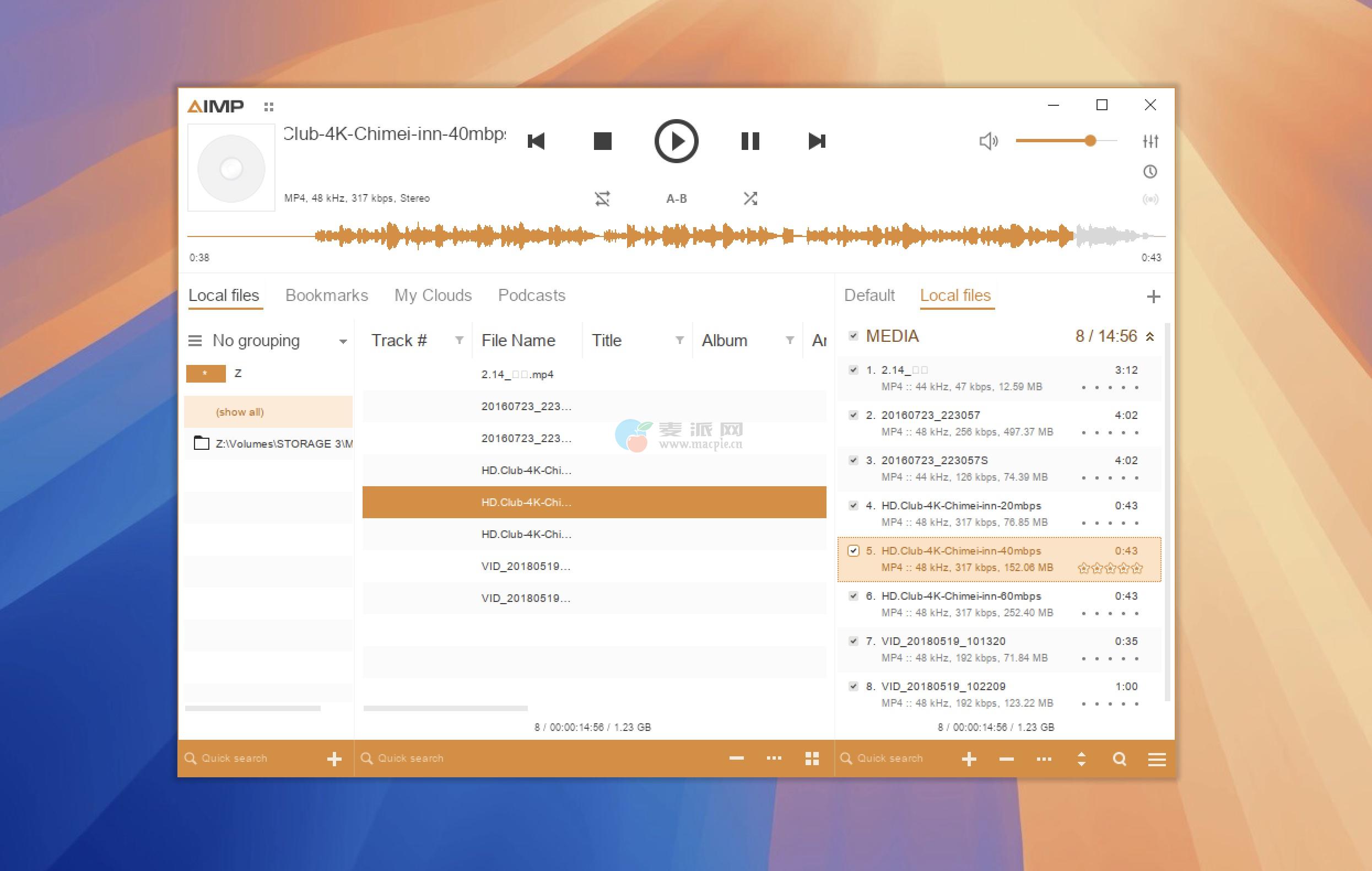Select the (show all) tree item

[268, 412]
